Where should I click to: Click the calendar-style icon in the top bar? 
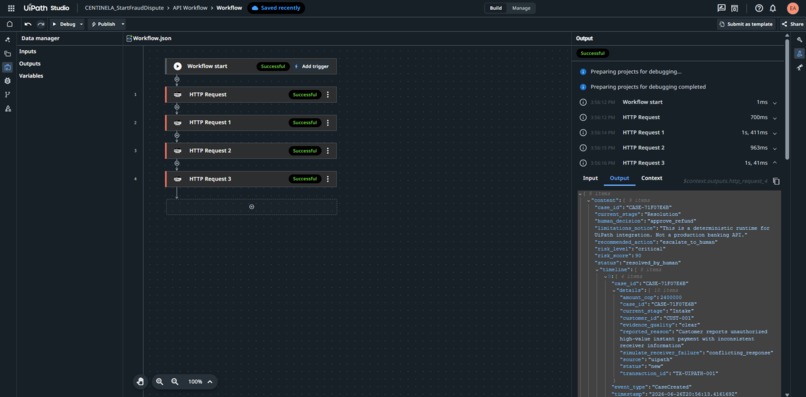pyautogui.click(x=735, y=8)
